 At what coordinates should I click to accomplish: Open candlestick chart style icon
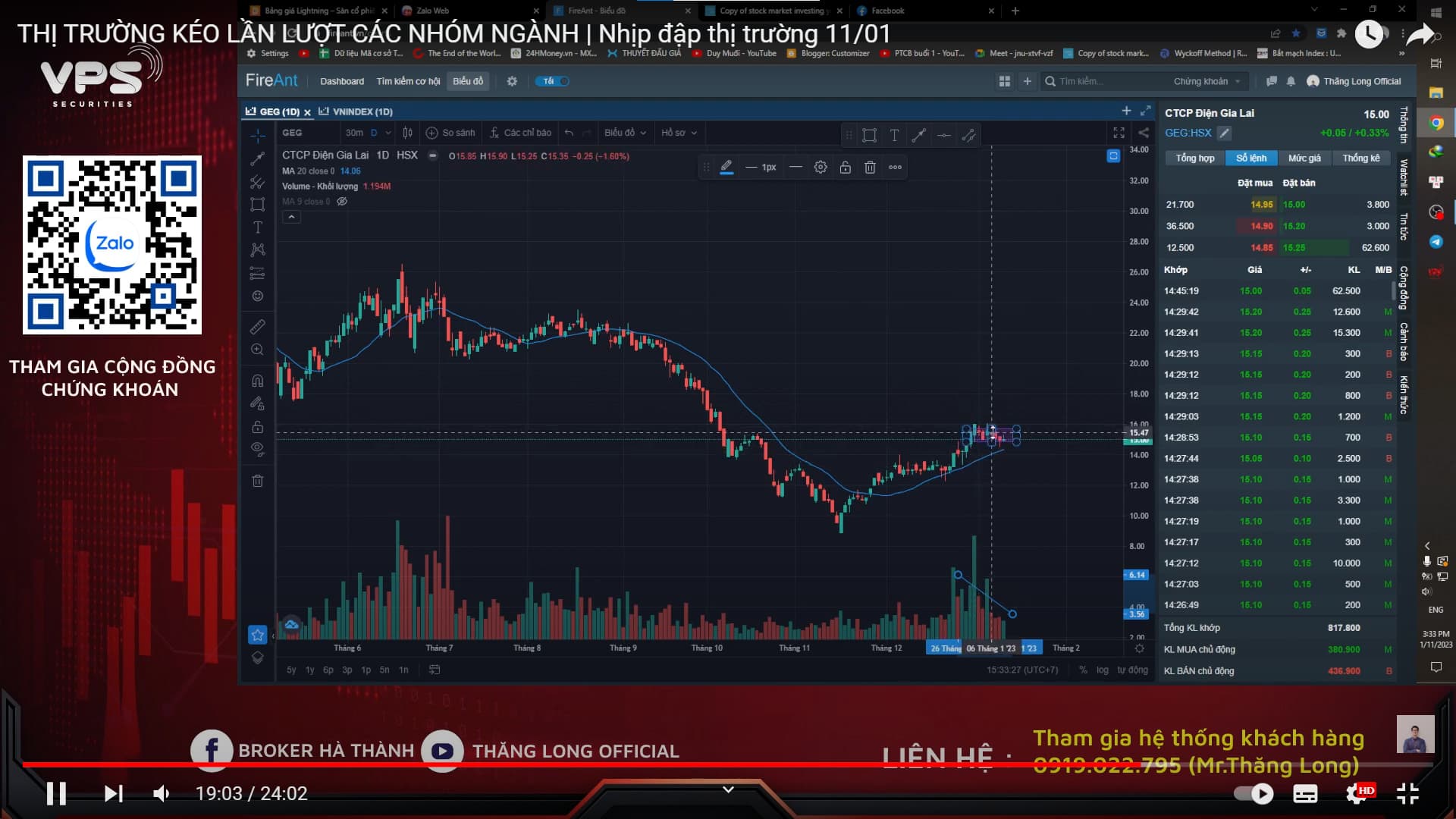(x=408, y=133)
